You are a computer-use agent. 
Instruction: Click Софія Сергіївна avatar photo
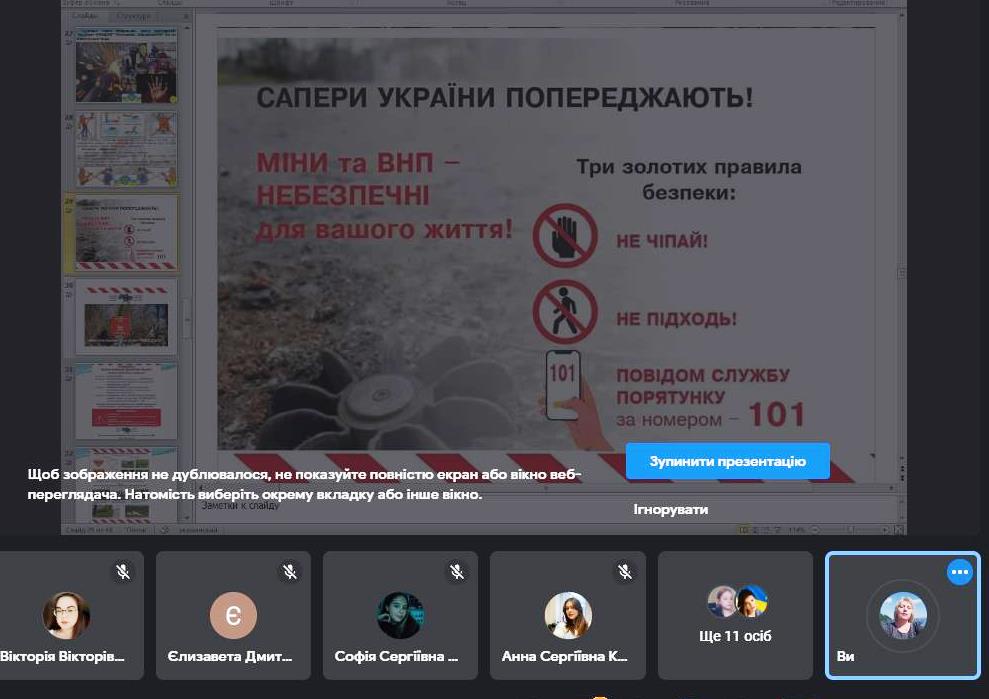400,615
